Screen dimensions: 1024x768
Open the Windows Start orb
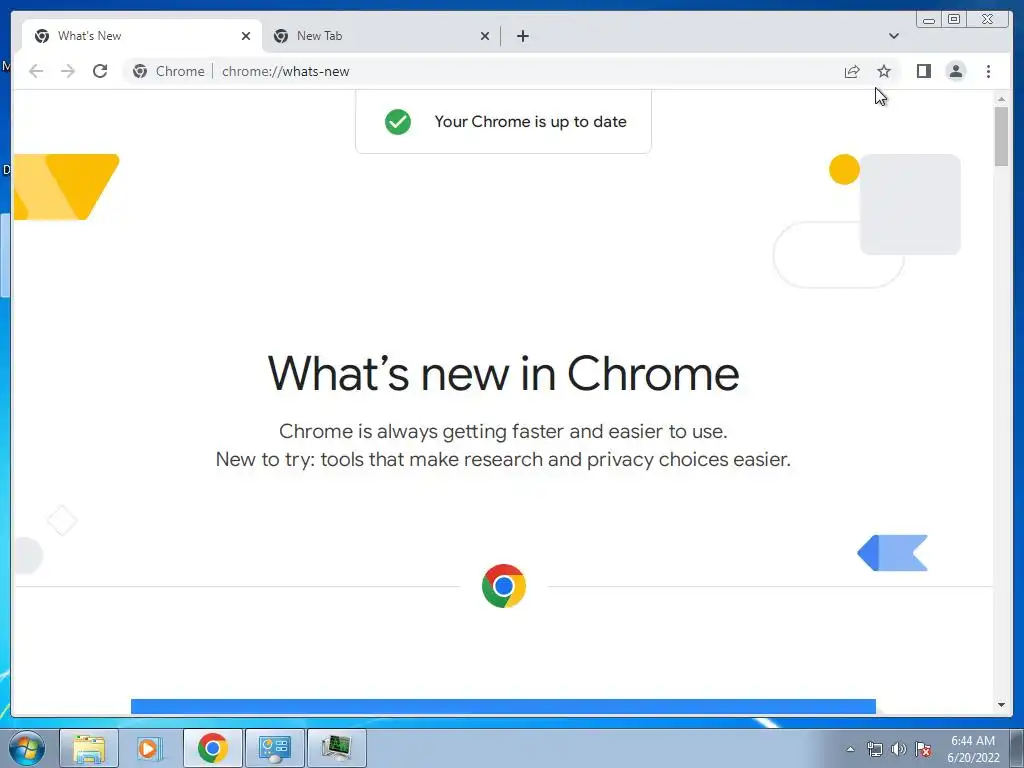pos(26,748)
